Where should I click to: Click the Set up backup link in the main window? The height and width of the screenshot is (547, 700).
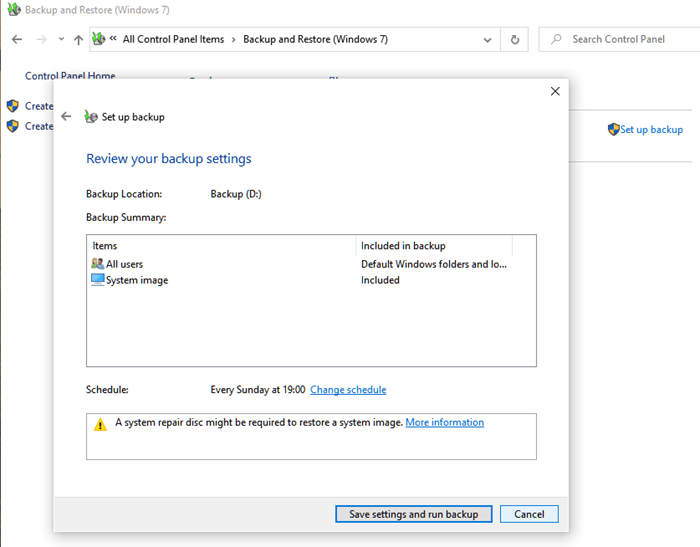651,129
